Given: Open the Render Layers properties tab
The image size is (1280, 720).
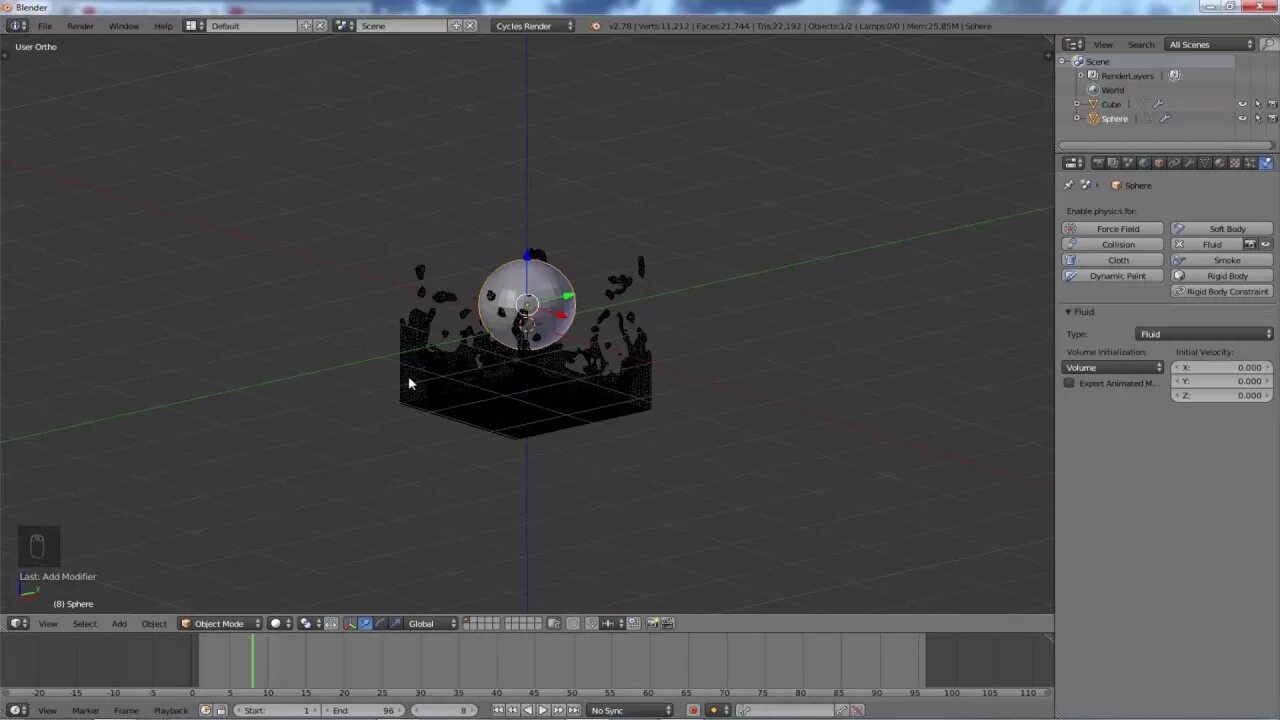Looking at the screenshot, I should (x=1113, y=163).
